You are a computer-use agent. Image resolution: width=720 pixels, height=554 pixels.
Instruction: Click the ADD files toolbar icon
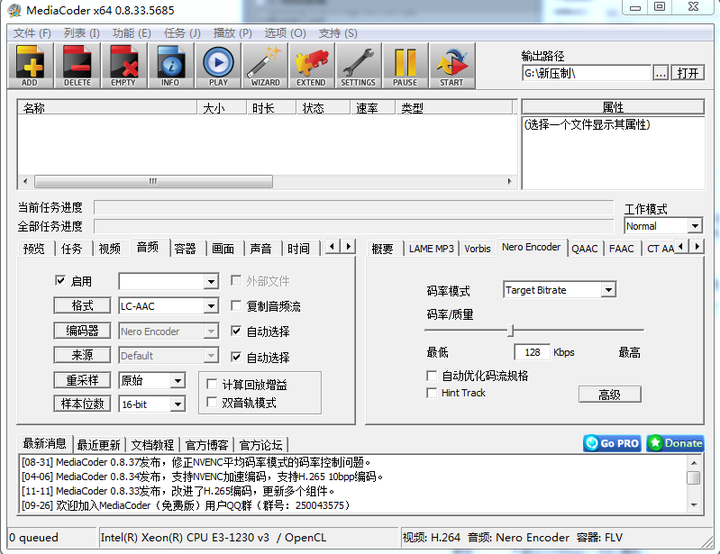coord(30,65)
